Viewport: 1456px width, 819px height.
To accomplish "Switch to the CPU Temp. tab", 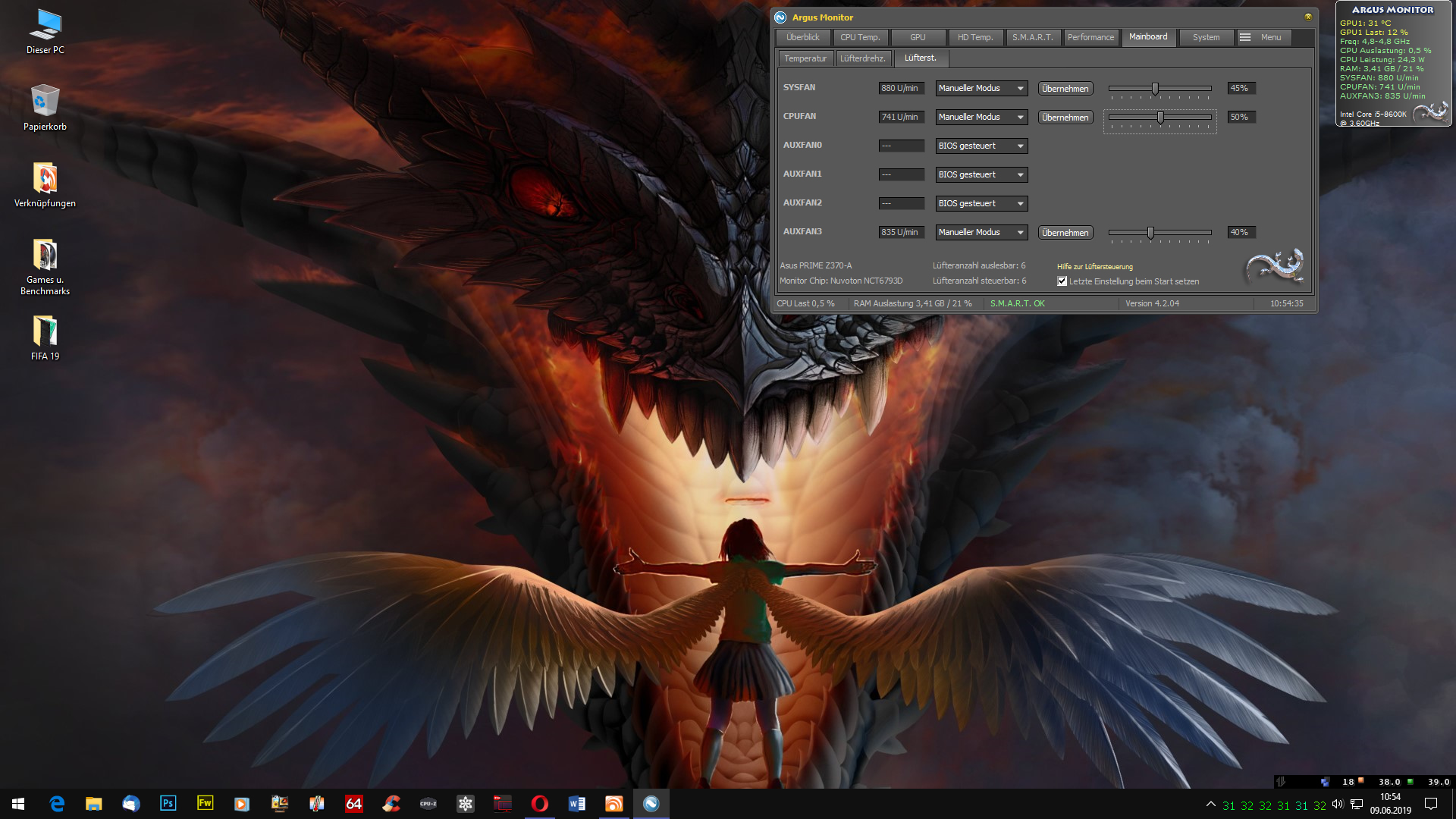I will click(x=860, y=37).
